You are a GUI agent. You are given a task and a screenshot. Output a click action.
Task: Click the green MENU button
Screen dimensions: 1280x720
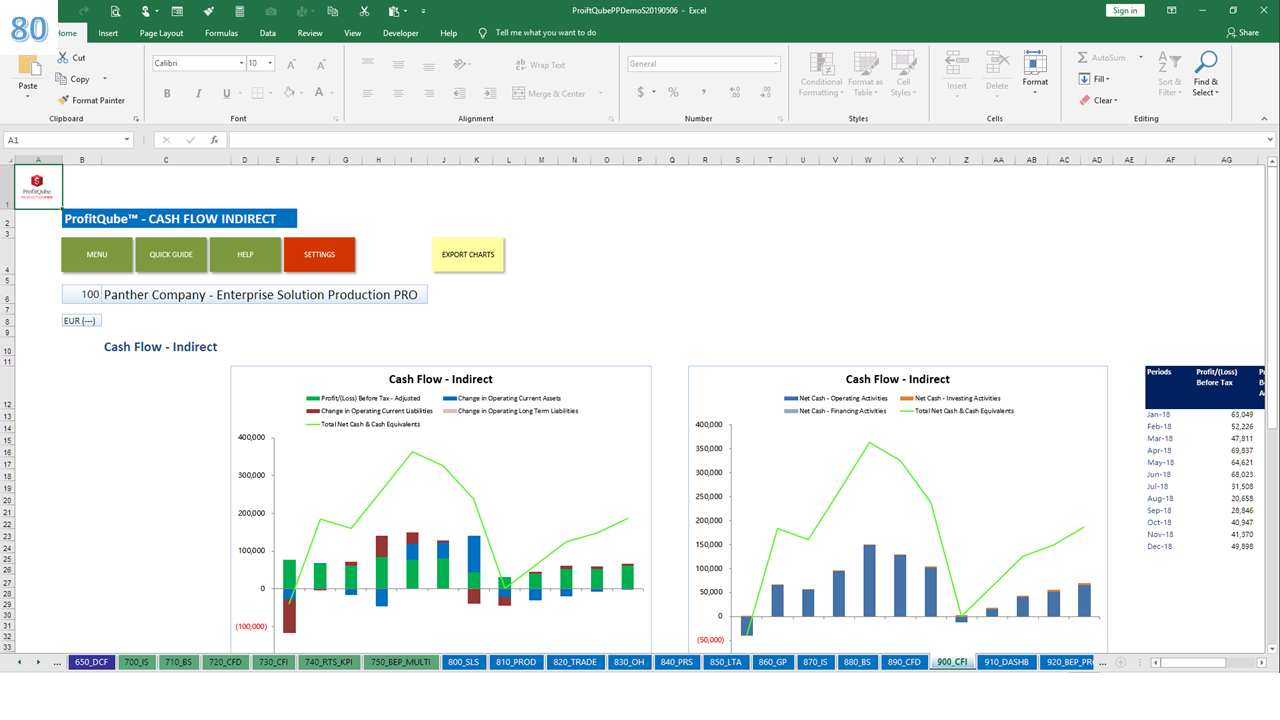click(x=97, y=255)
